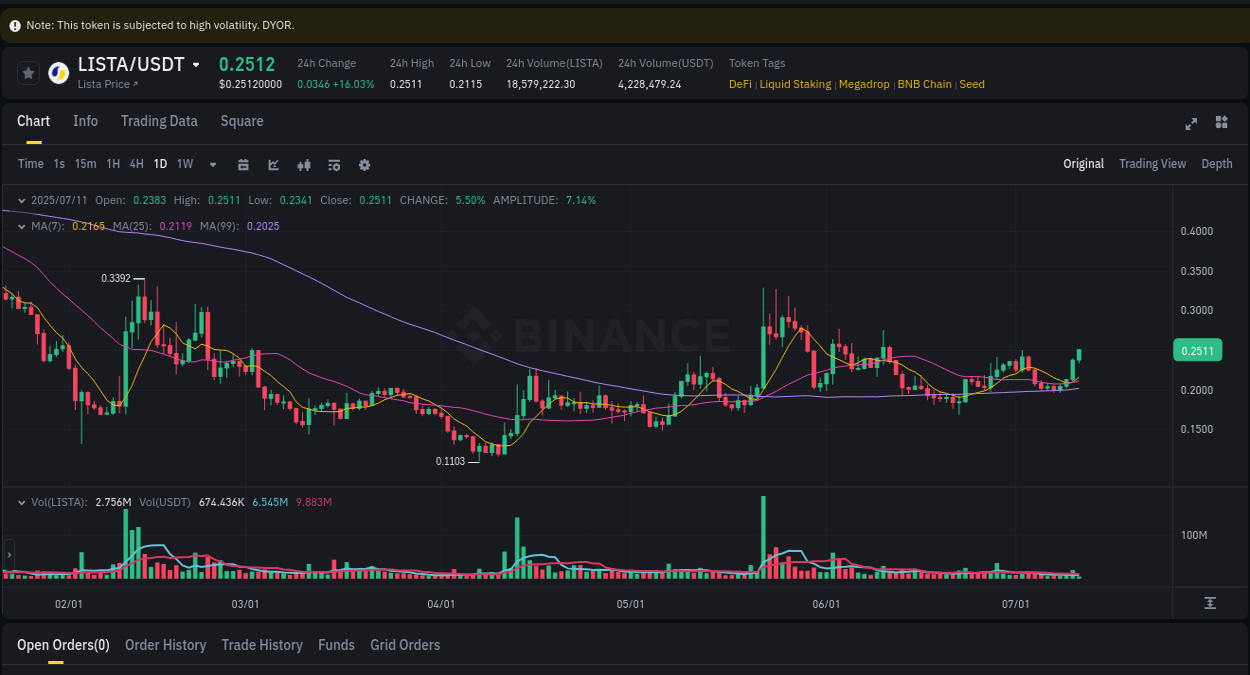Open the technical indicators icon
This screenshot has height=675, width=1250.
pos(304,164)
